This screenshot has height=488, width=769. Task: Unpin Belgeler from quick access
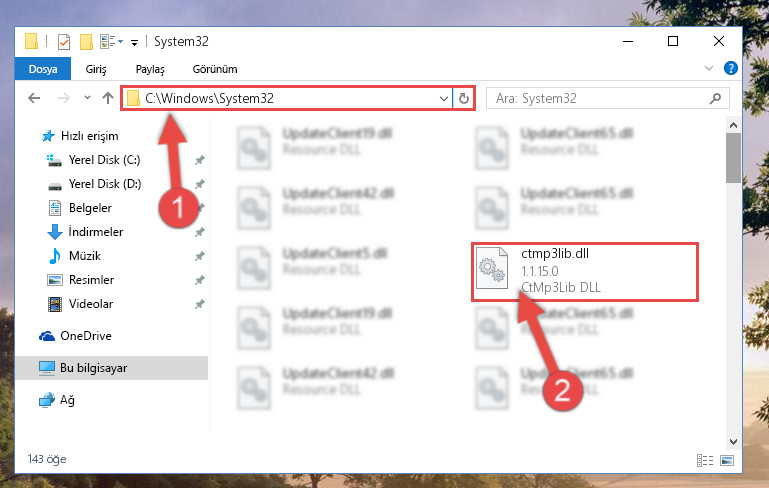pos(200,208)
